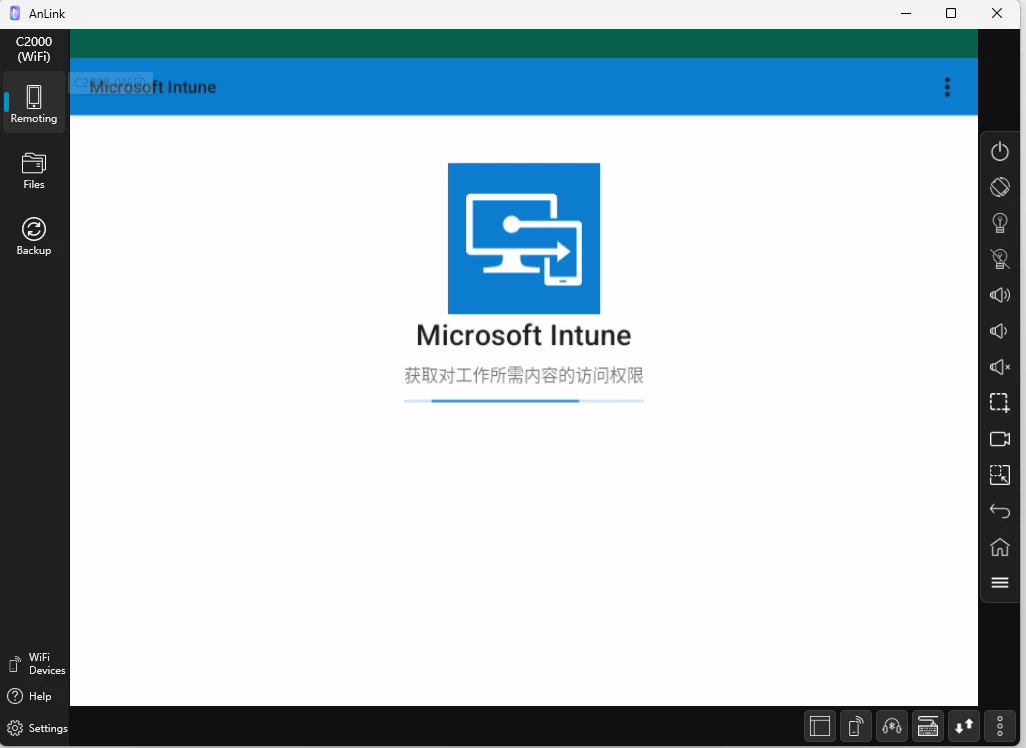Click the AnLink app icon in title bar
The image size is (1026, 748).
tap(15, 13)
